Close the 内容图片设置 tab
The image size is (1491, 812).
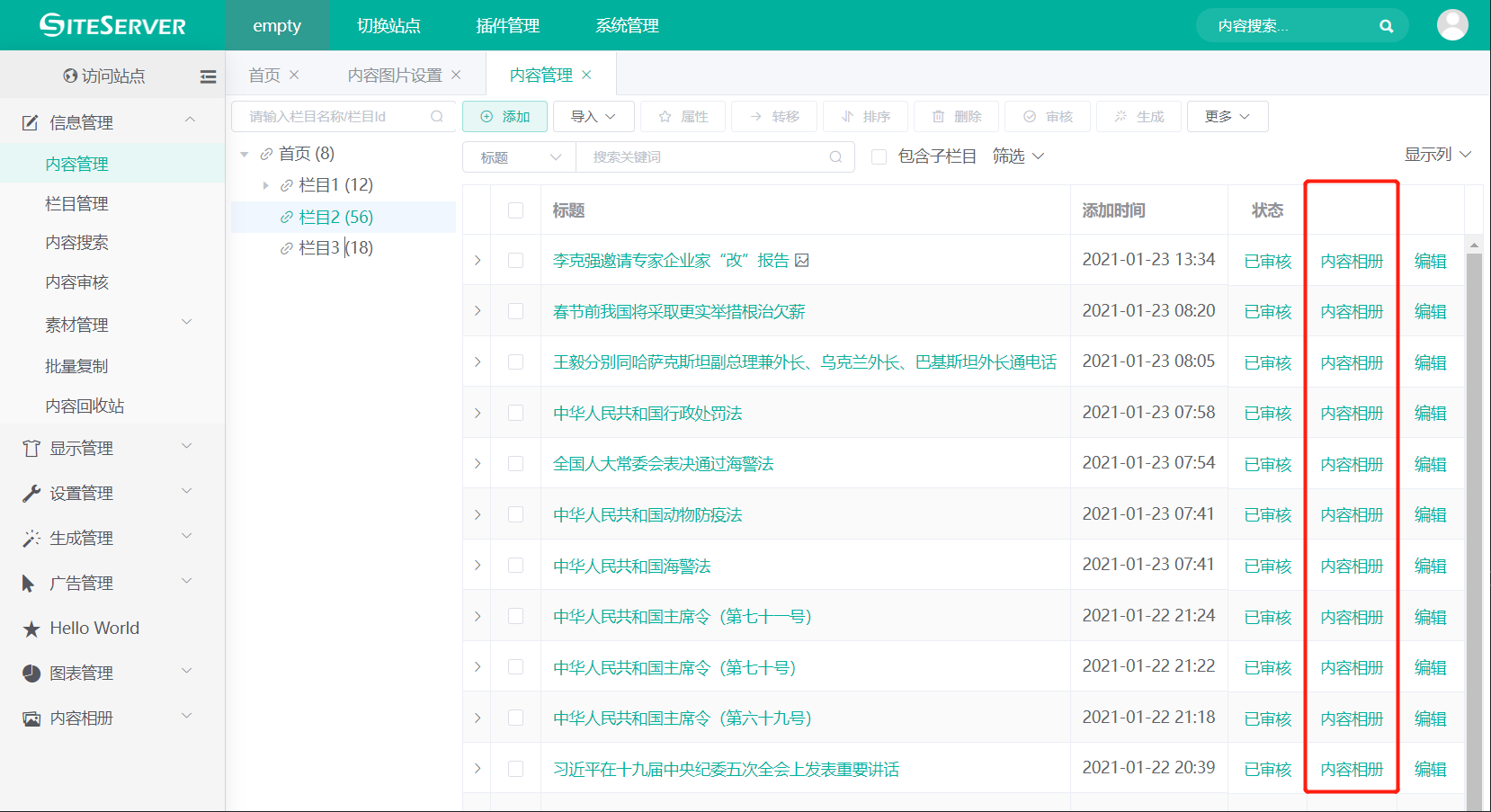(x=456, y=75)
